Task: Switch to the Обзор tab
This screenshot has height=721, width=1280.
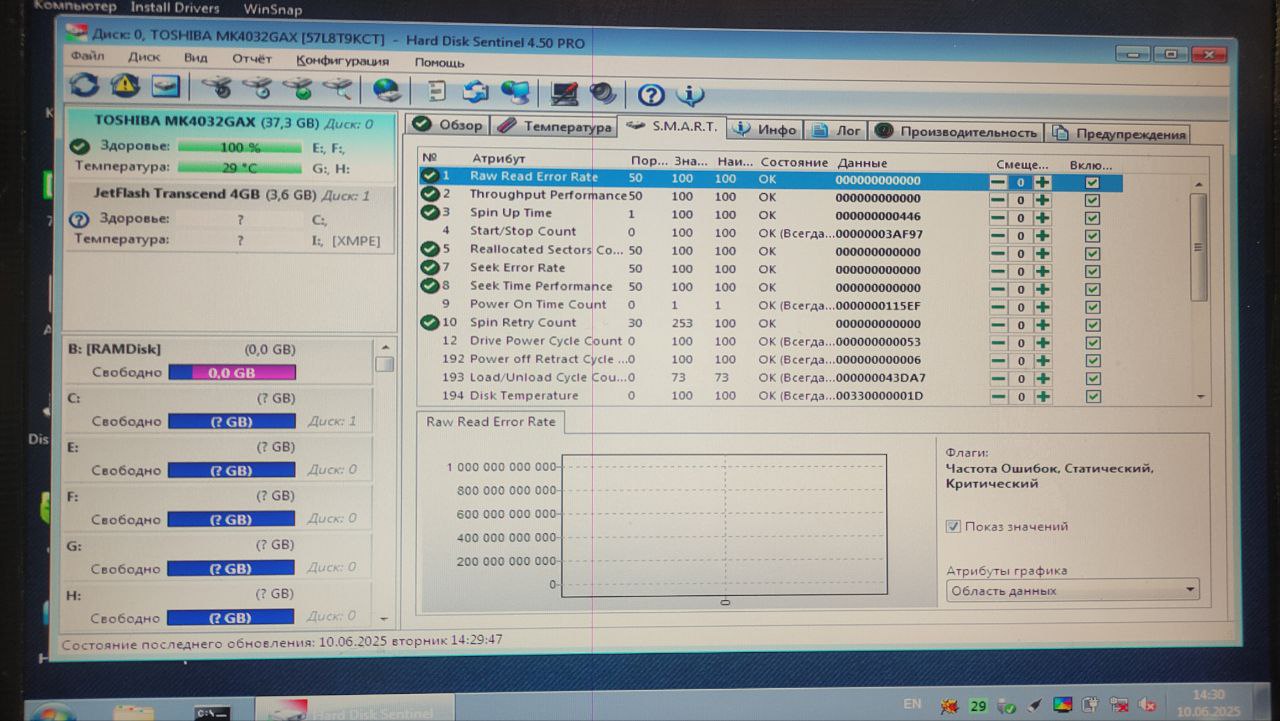Action: 448,125
